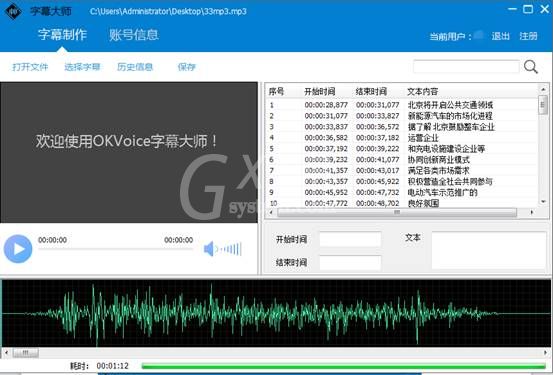The height and width of the screenshot is (375, 553).
Task: Click end time 00:00:31,077 in row 1
Action: (x=378, y=105)
